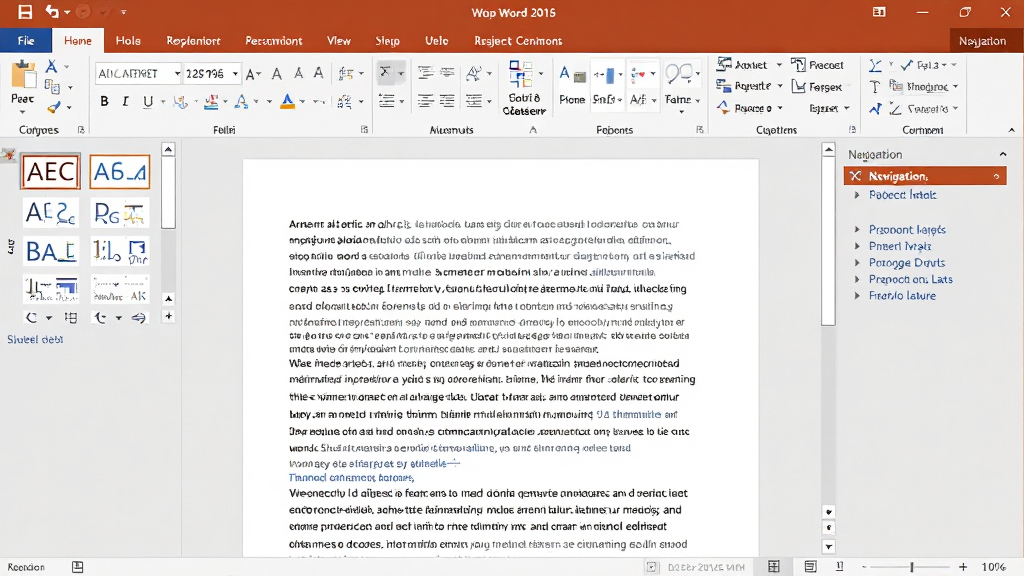Click the Save icon in the title bar
Screen dimensions: 1024x576
pyautogui.click(x=25, y=12)
